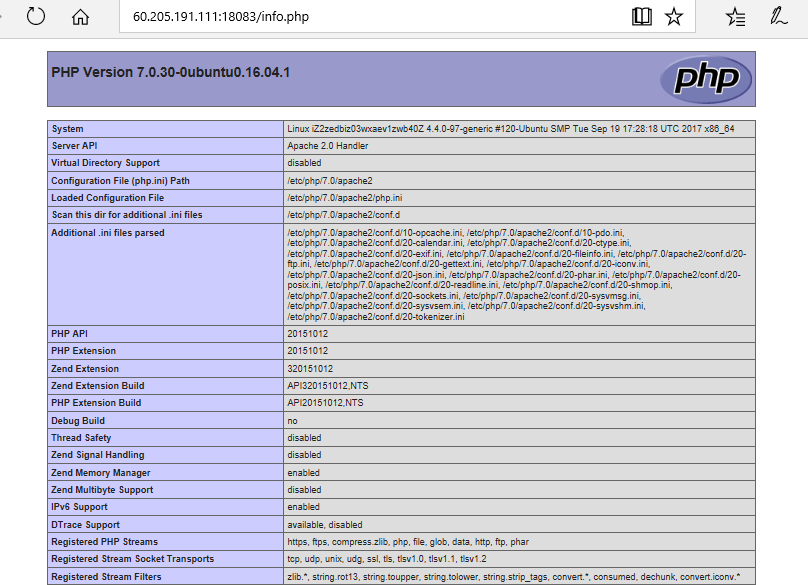Select Zend Signal Handling label

pyautogui.click(x=97, y=455)
